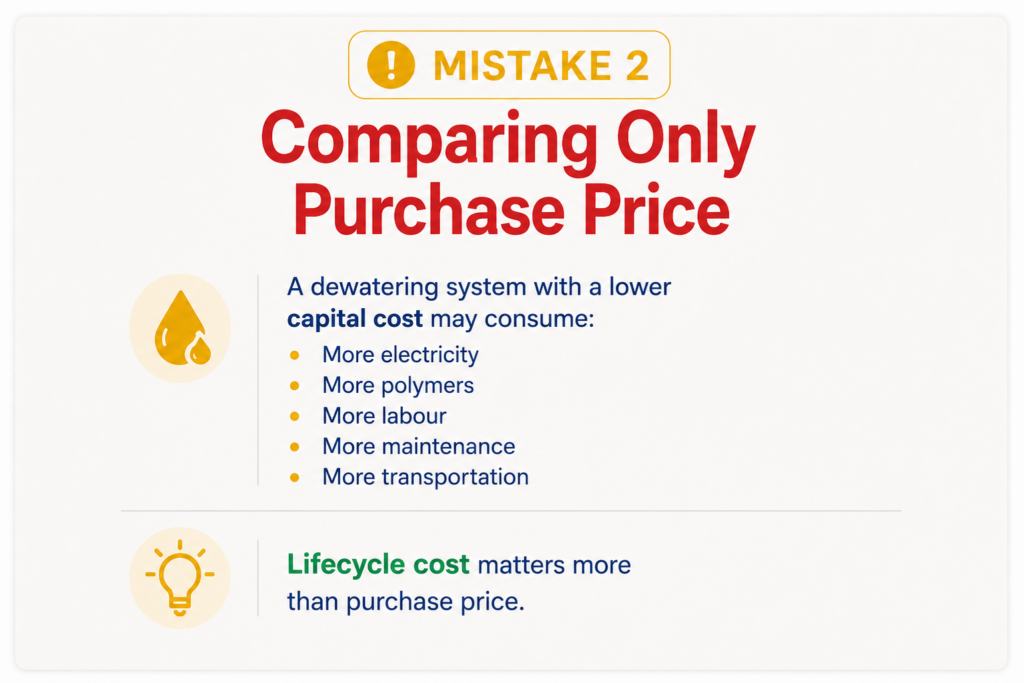Click the bullet beside More electricity

295,355
